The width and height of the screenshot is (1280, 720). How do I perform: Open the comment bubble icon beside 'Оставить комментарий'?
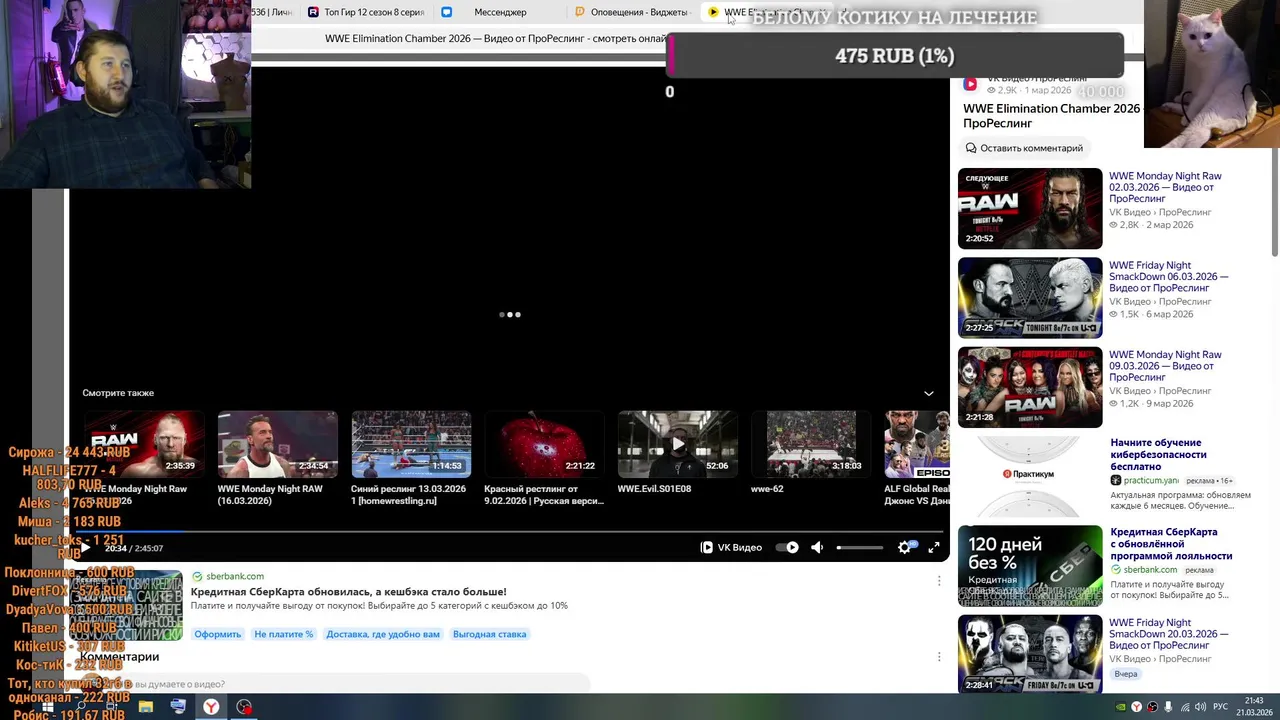(971, 148)
